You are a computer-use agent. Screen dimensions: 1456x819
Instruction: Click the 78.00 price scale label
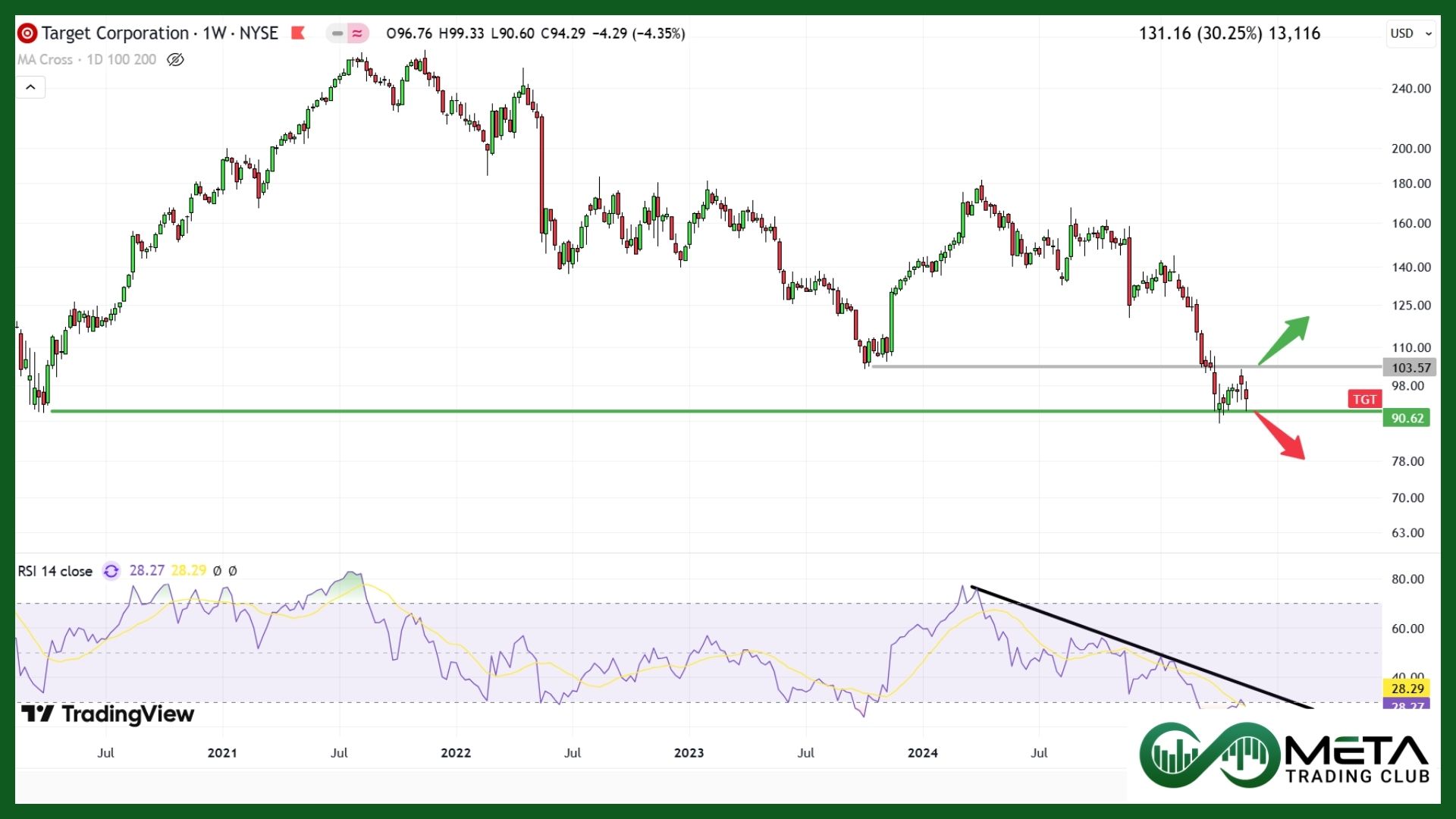[1407, 461]
